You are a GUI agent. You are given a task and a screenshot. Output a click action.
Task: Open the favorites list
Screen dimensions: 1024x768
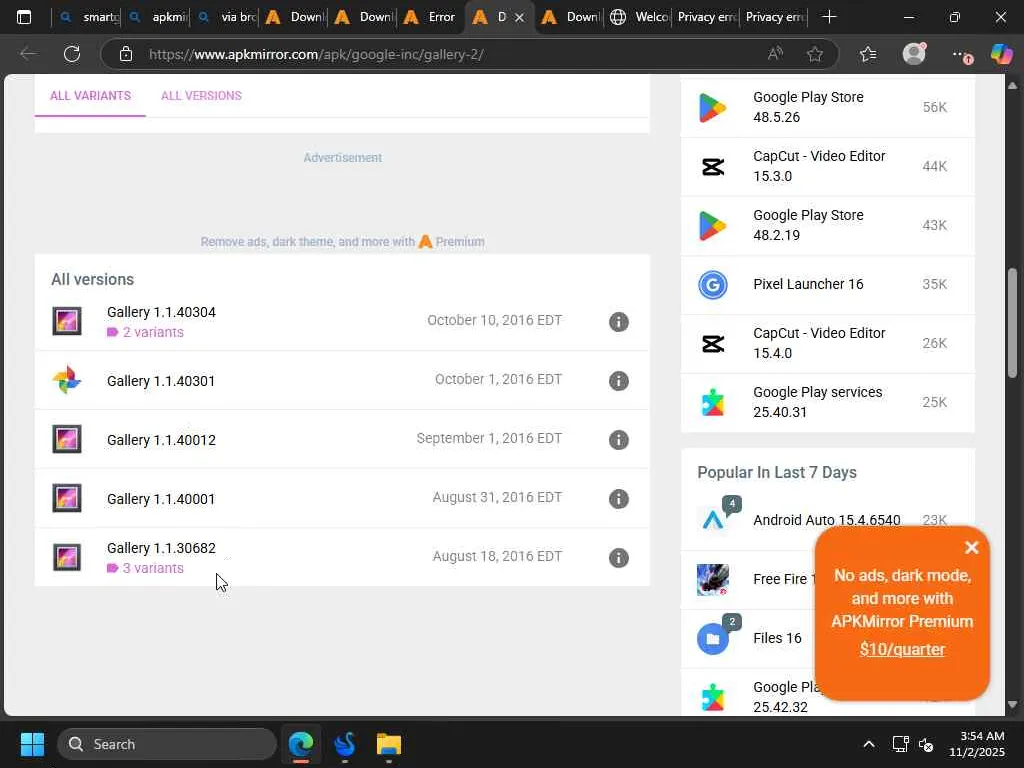click(868, 54)
